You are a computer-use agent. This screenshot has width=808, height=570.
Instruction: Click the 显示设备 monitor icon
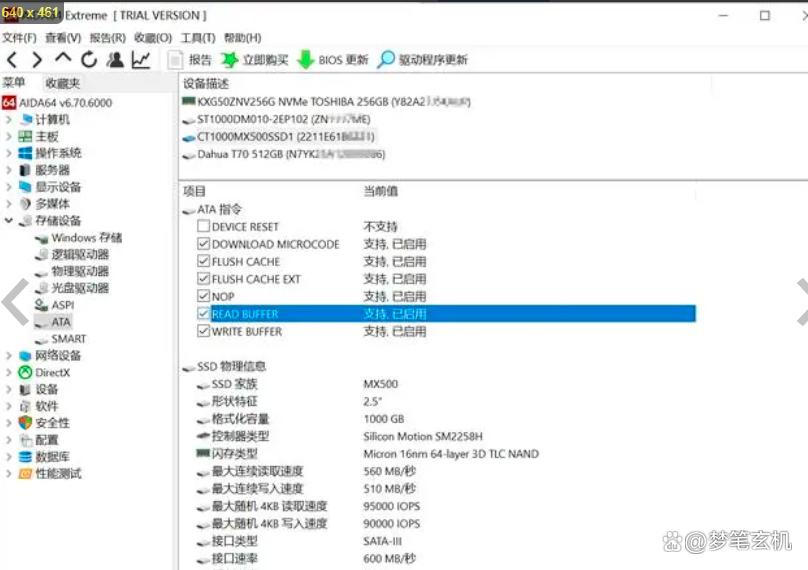point(25,187)
